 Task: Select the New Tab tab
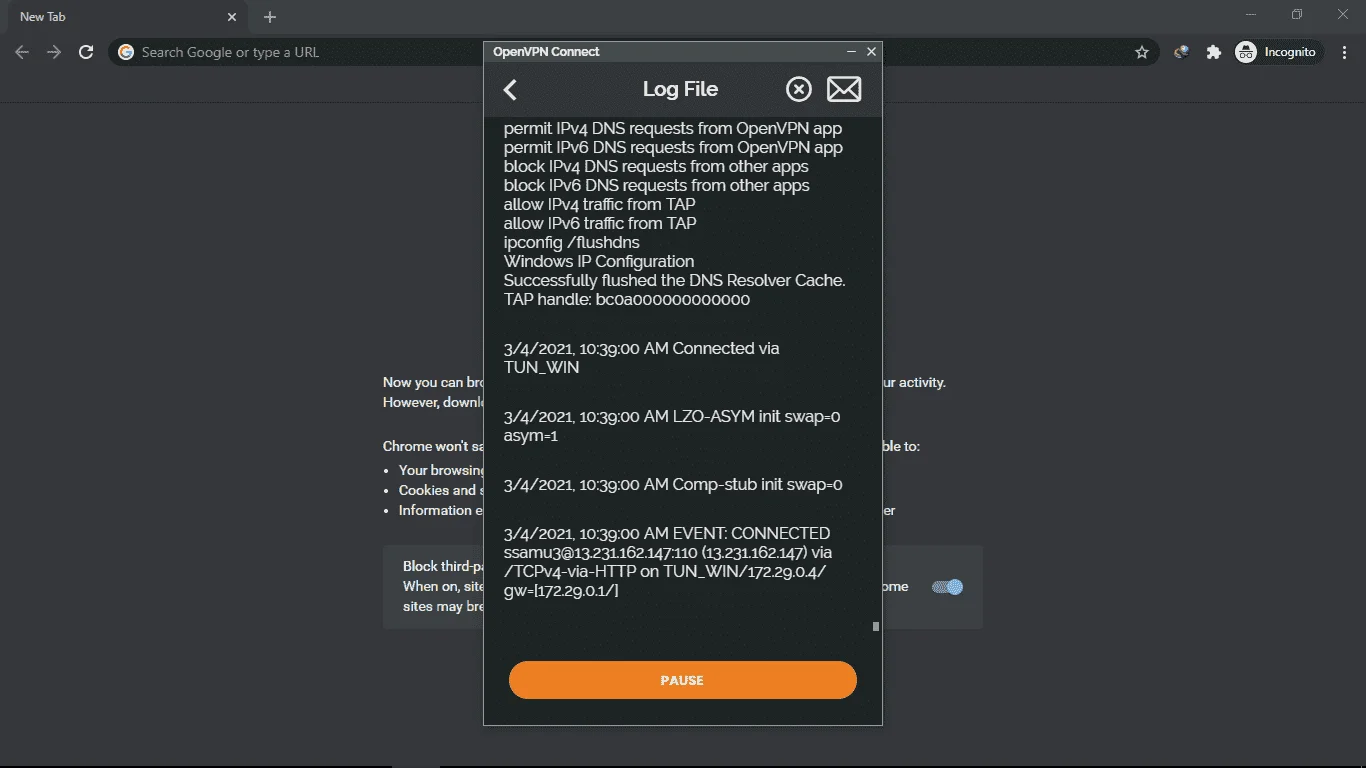pos(128,17)
